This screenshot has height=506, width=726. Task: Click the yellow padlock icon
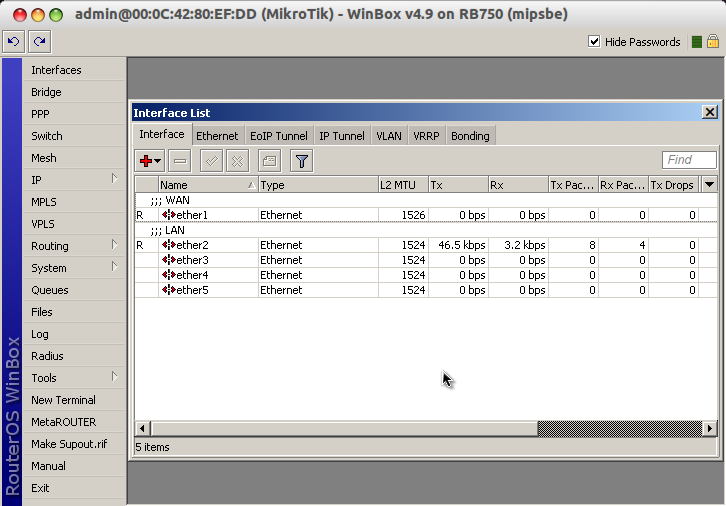click(x=713, y=41)
